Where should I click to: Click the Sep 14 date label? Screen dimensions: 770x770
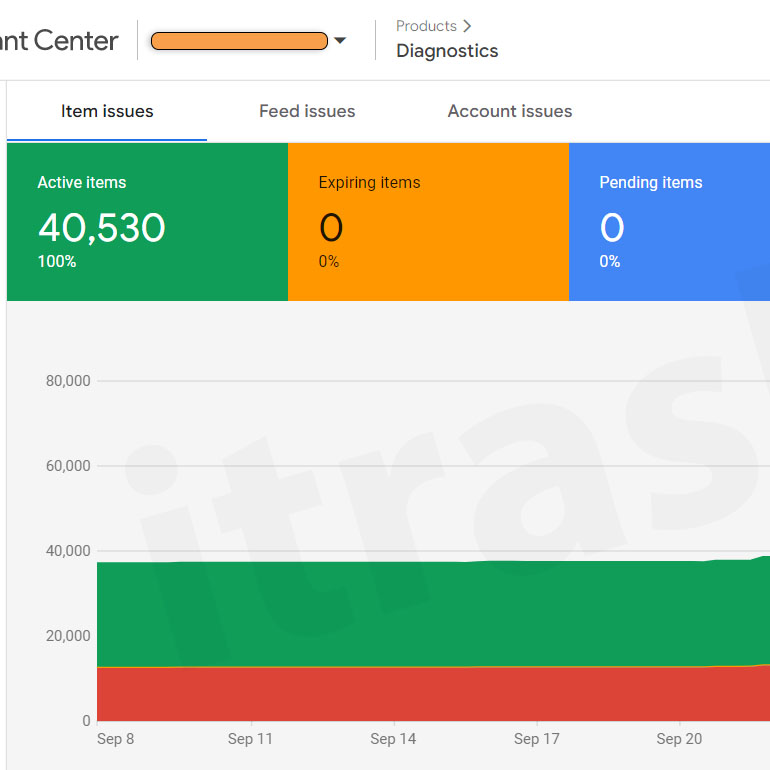point(393,739)
